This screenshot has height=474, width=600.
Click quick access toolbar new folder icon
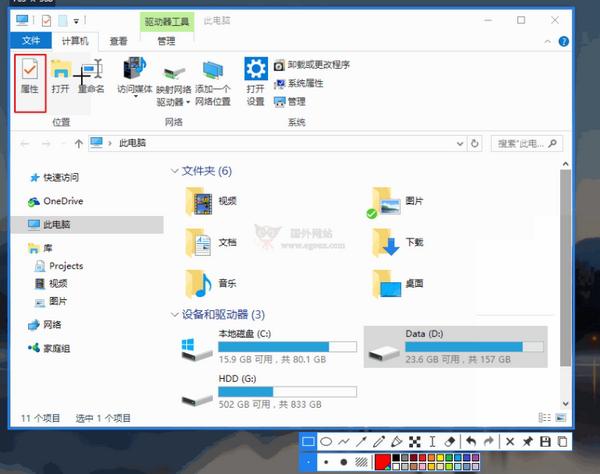click(63, 20)
